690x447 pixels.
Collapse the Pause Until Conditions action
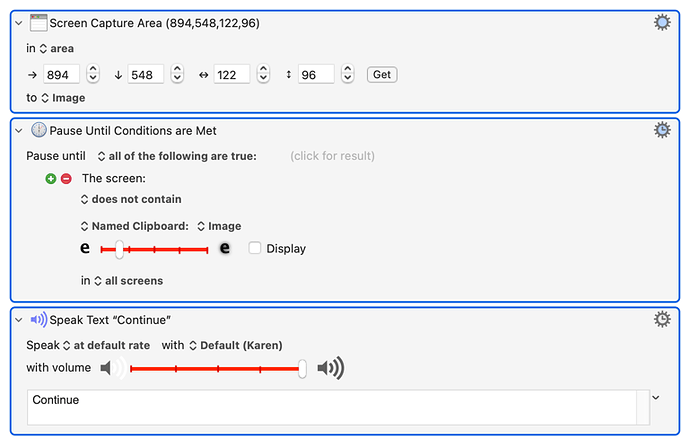[x=17, y=130]
